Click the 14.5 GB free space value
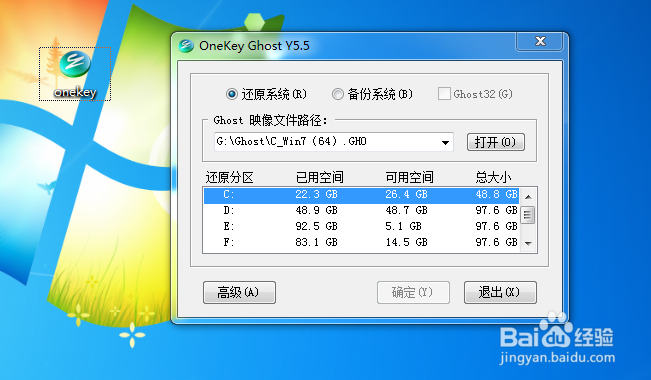The width and height of the screenshot is (651, 380). (406, 242)
